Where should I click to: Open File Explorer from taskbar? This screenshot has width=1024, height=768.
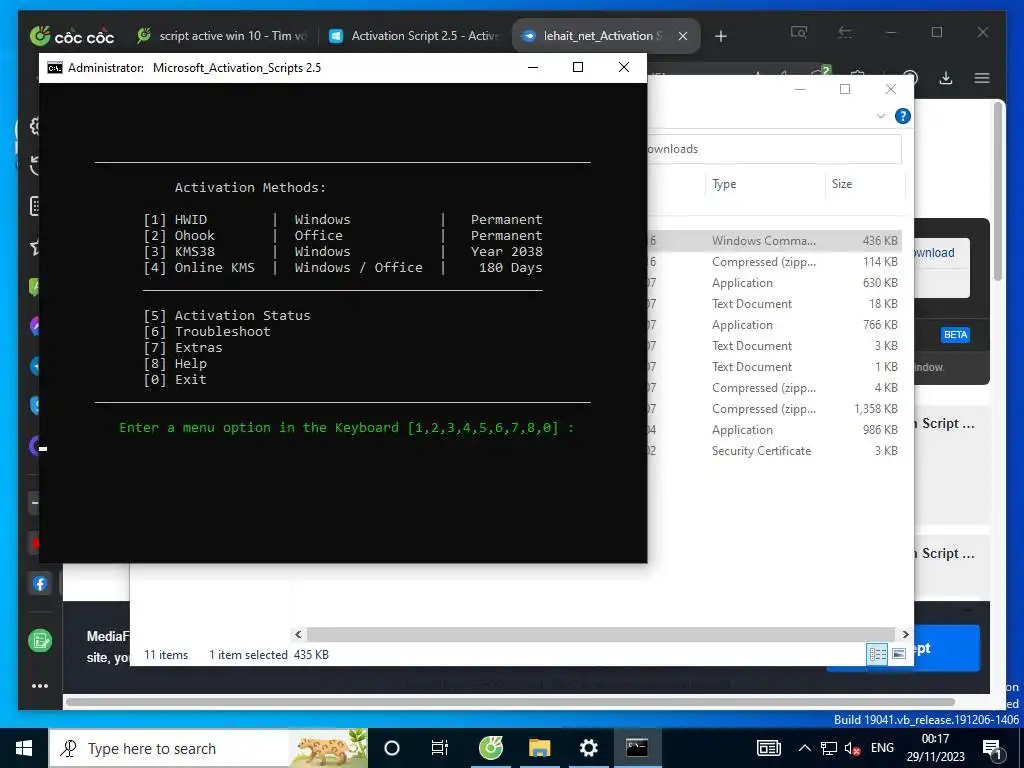540,748
